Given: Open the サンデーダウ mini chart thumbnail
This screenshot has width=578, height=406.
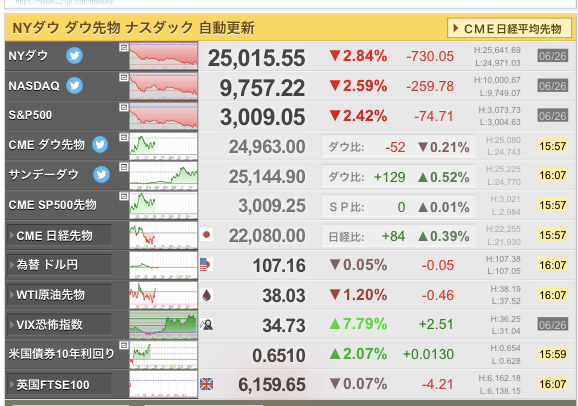Looking at the screenshot, I should click(163, 175).
